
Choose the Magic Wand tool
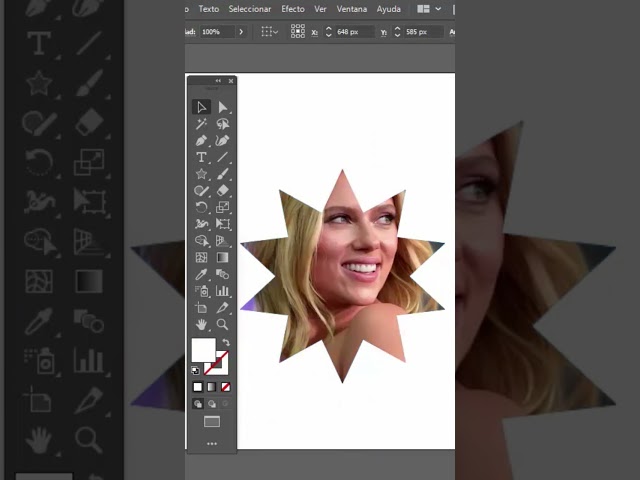pyautogui.click(x=201, y=124)
